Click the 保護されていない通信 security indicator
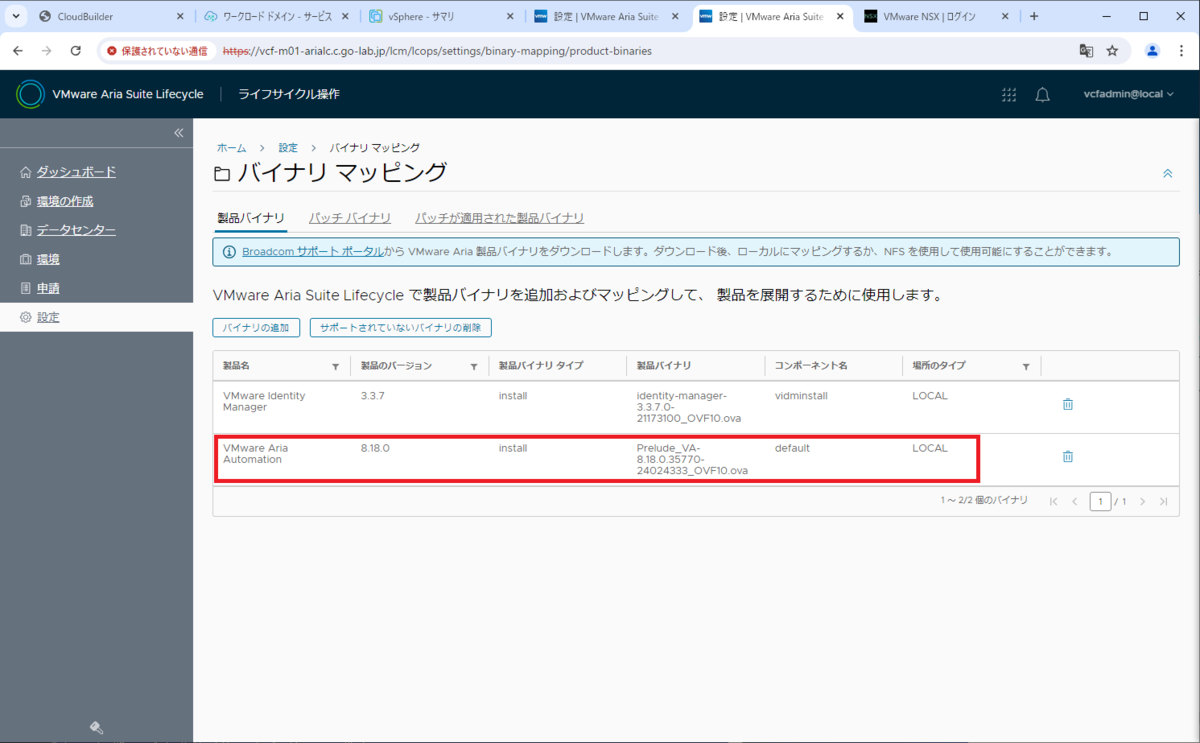The height and width of the screenshot is (743, 1200). (x=157, y=50)
